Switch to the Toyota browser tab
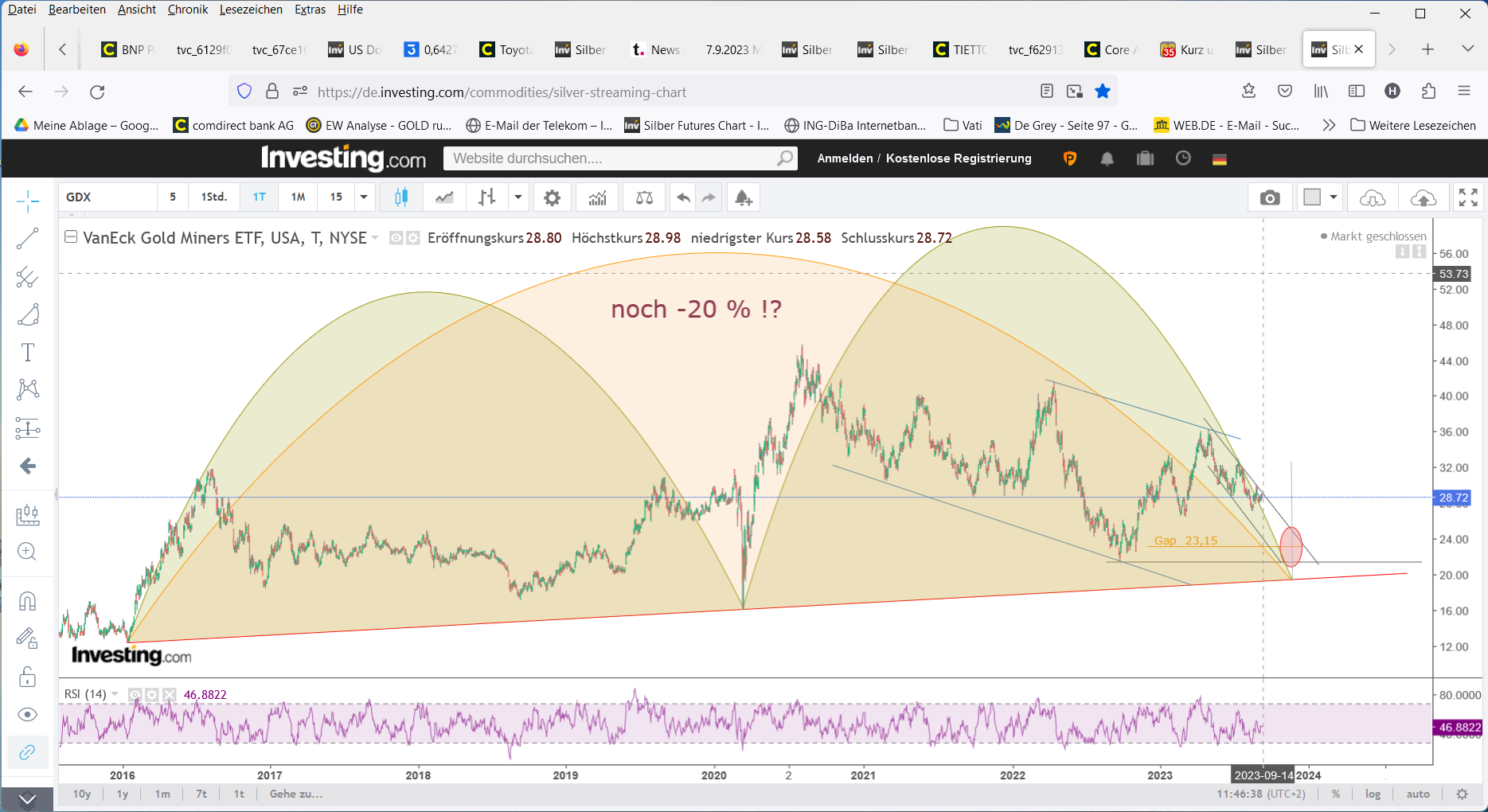1488x812 pixels. pos(506,49)
